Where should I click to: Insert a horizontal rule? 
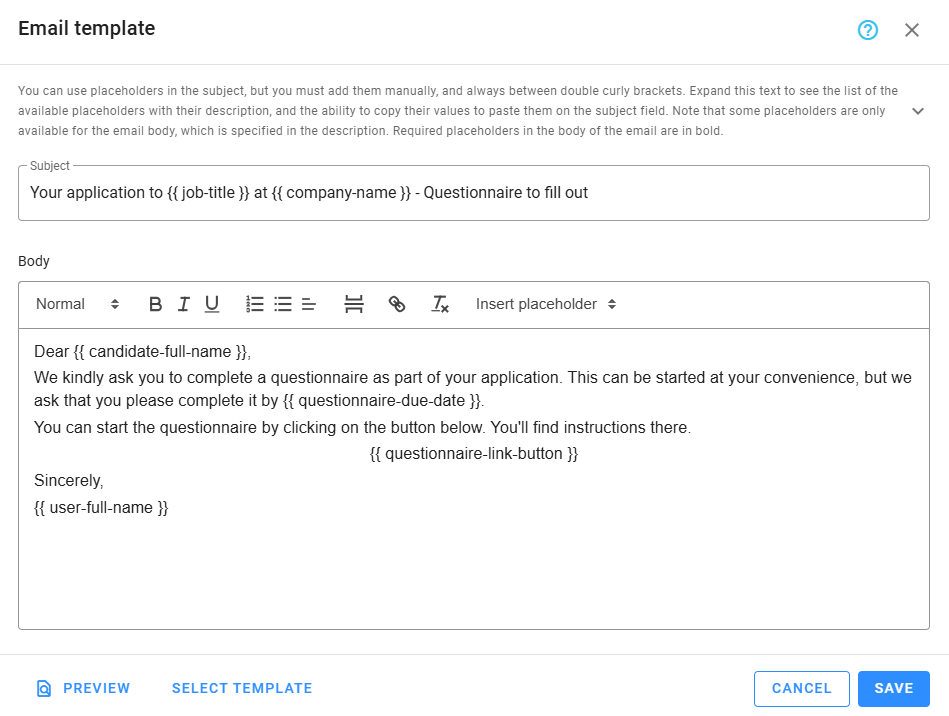click(353, 304)
